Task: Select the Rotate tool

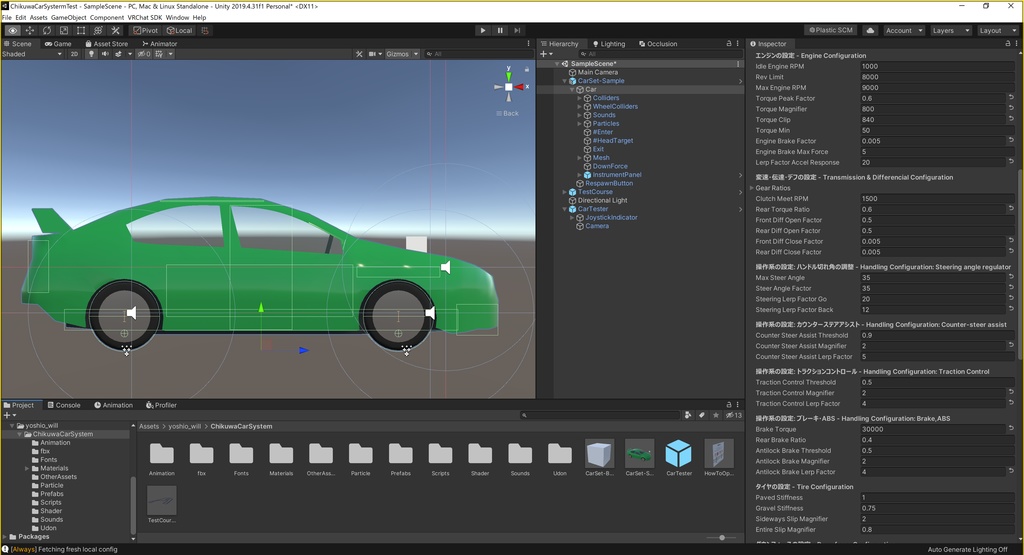Action: click(x=47, y=30)
